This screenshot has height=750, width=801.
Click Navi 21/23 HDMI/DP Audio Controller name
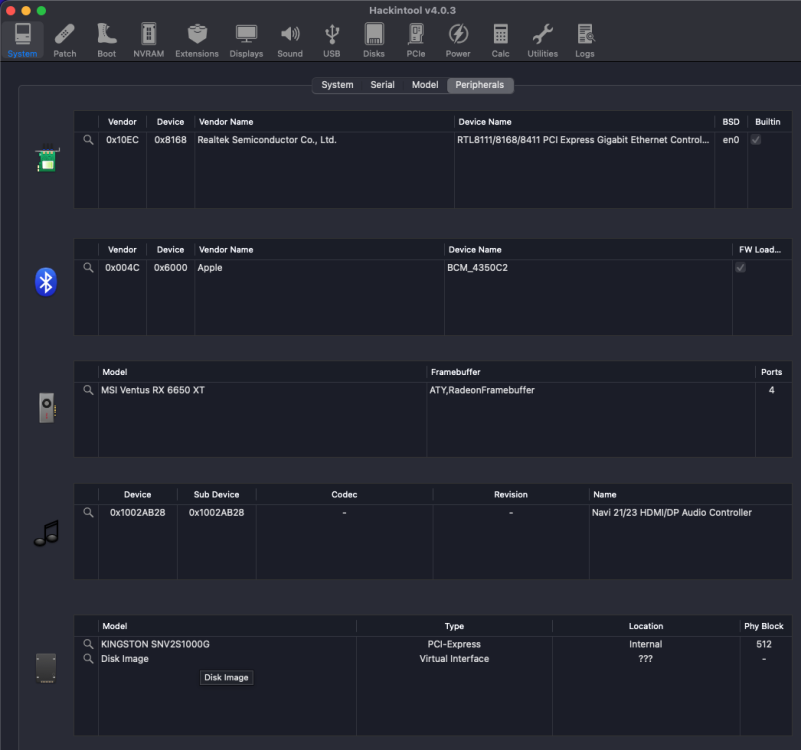(671, 512)
